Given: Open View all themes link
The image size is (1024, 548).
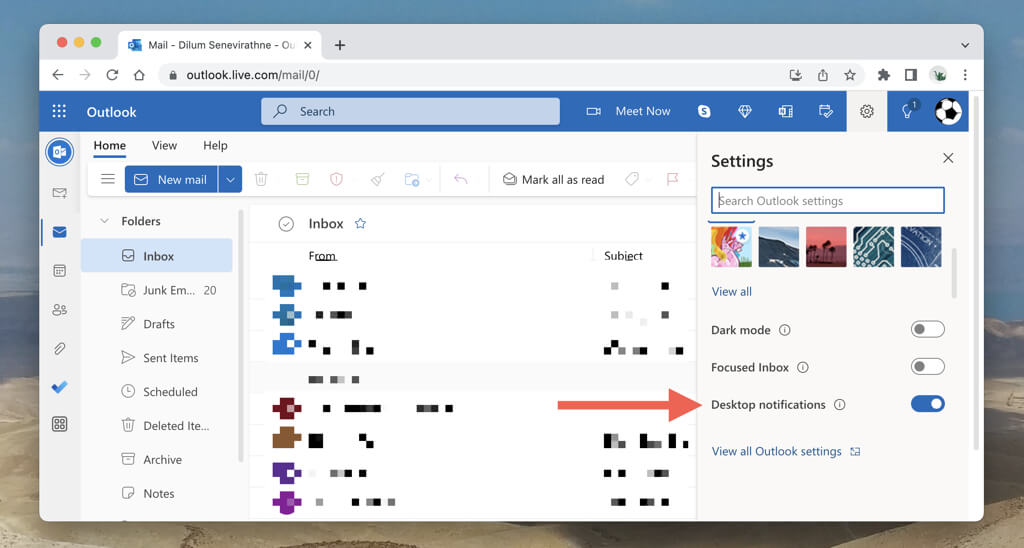Looking at the screenshot, I should [x=731, y=291].
